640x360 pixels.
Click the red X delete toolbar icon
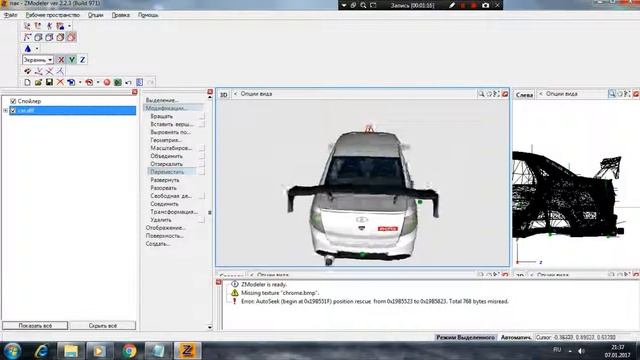tap(60, 82)
